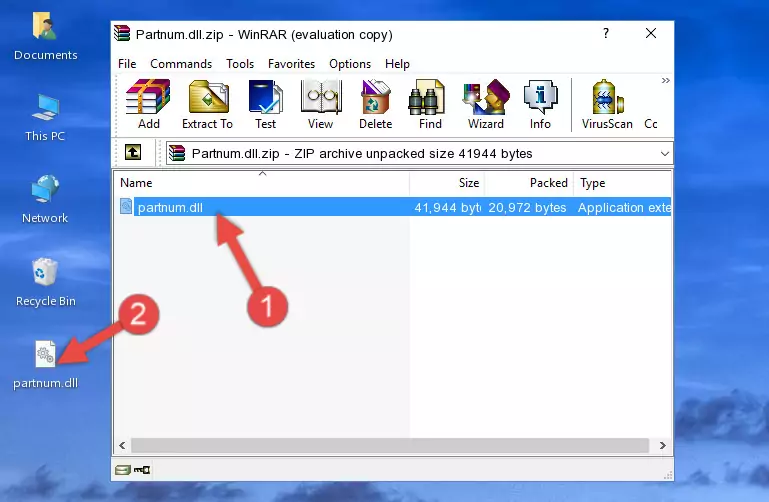Sort by the Name column header
This screenshot has width=769, height=502.
(x=262, y=183)
